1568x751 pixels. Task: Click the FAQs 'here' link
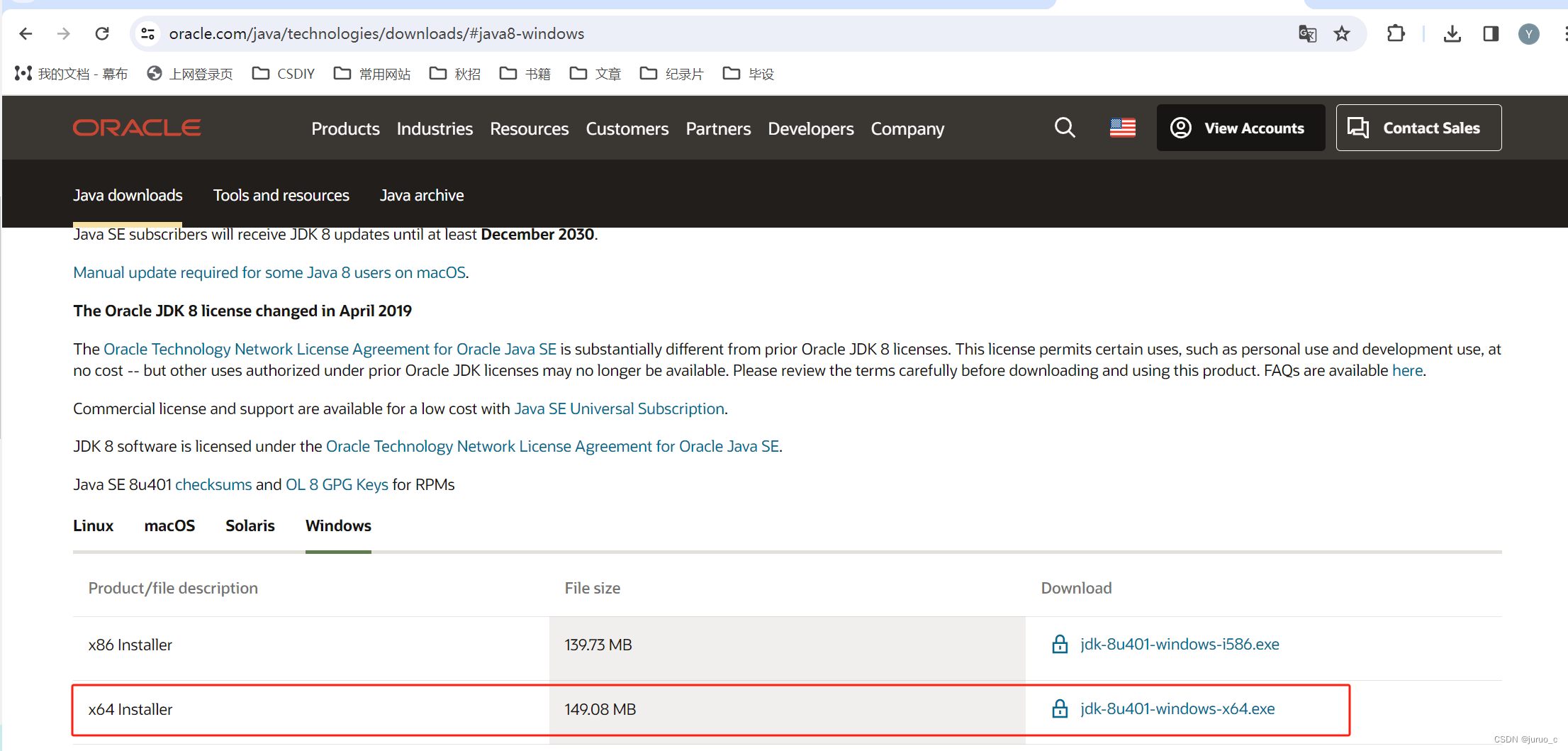coord(1407,370)
